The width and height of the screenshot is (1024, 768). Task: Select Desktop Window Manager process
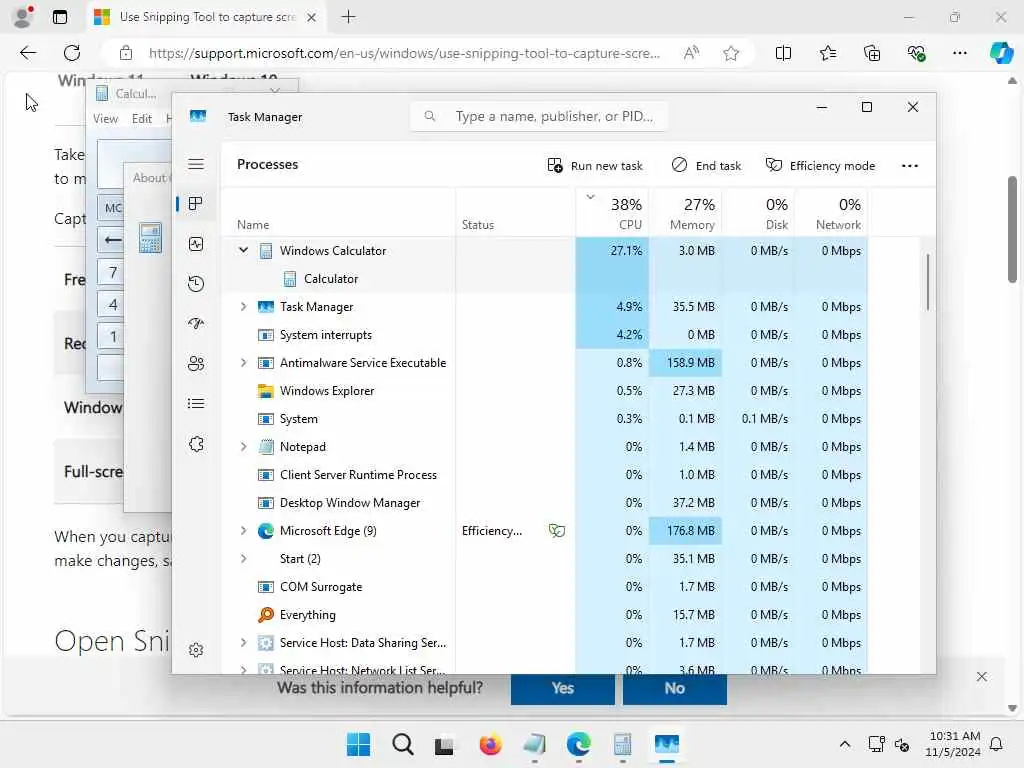[545, 503]
